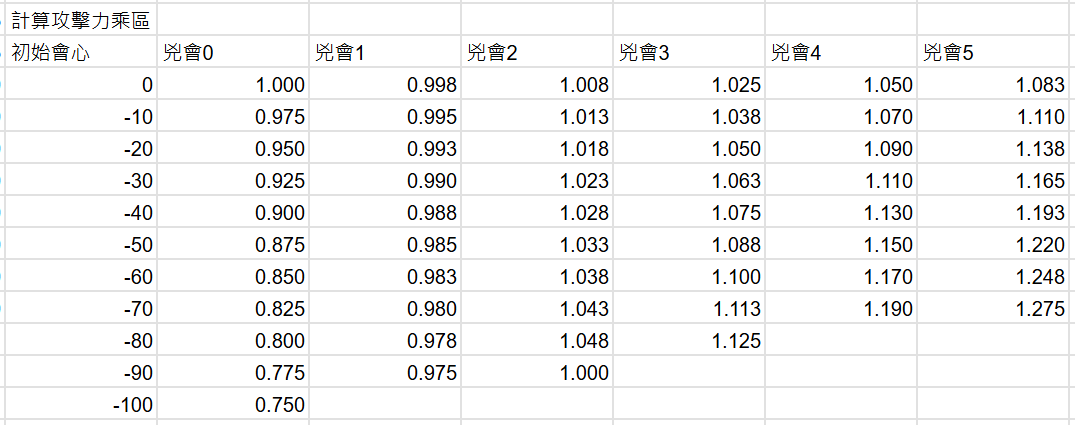Select the cell with value 1.083
The height and width of the screenshot is (425, 1075).
click(996, 84)
